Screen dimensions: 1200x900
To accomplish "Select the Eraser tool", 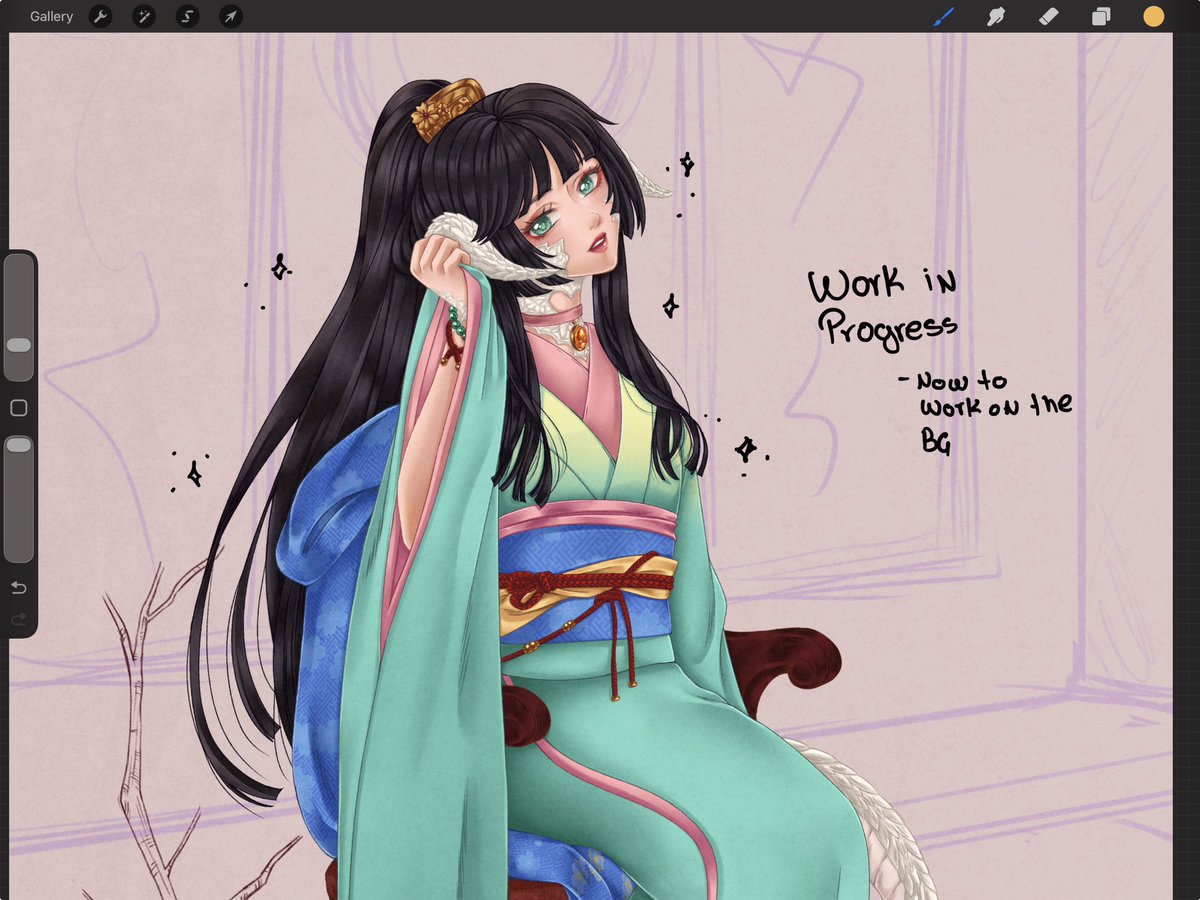I will click(x=1048, y=16).
